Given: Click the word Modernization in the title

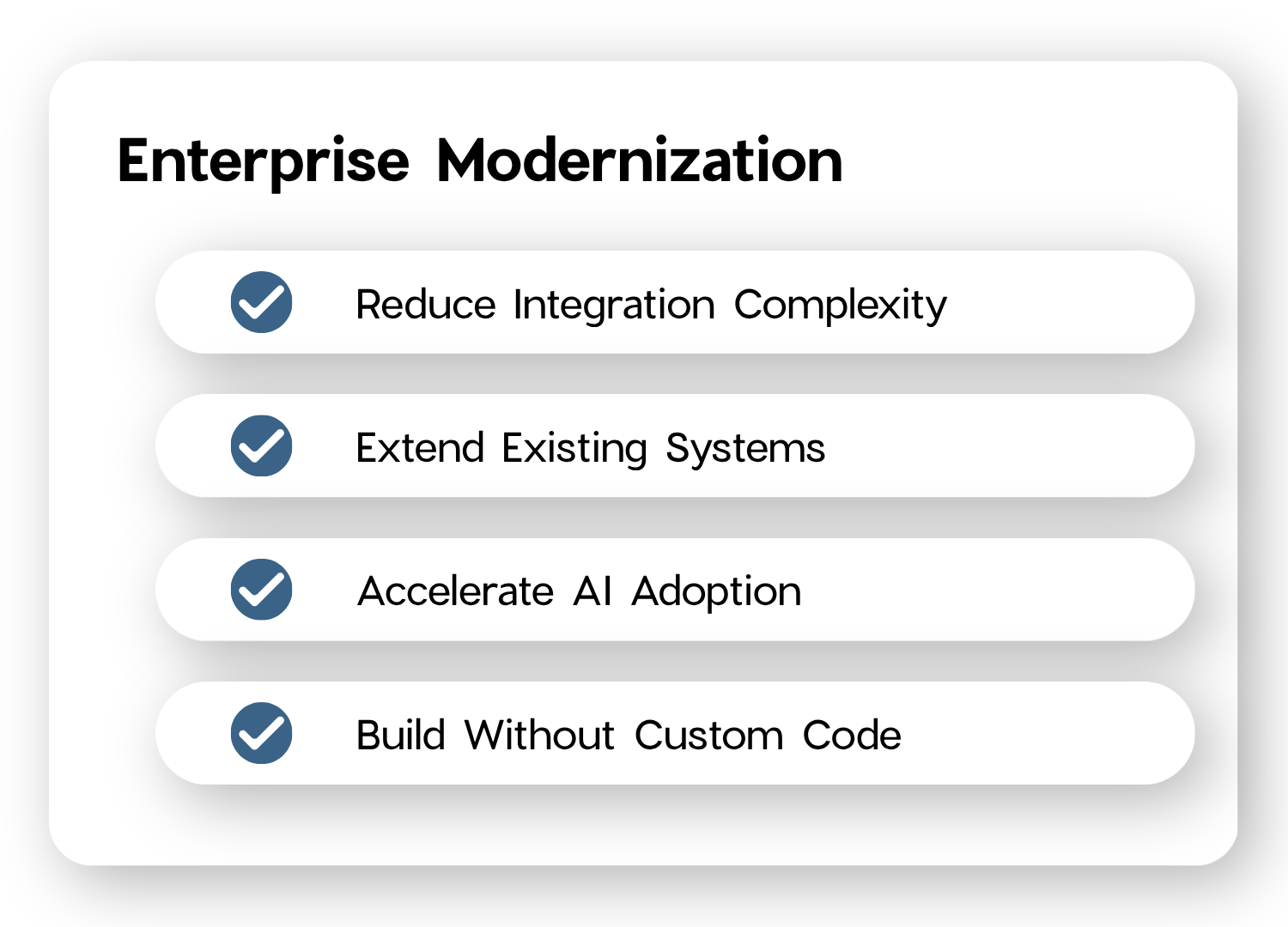Looking at the screenshot, I should coord(640,160).
